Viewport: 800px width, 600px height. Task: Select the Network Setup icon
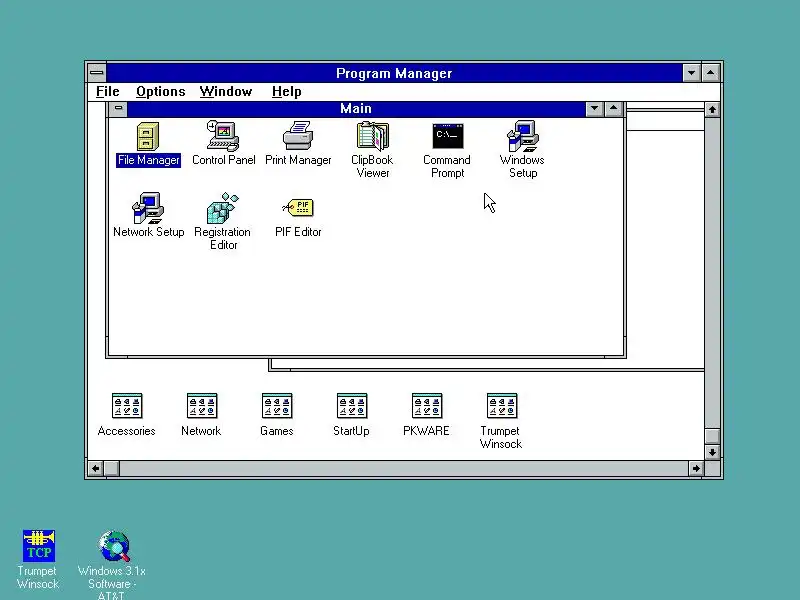tap(148, 208)
